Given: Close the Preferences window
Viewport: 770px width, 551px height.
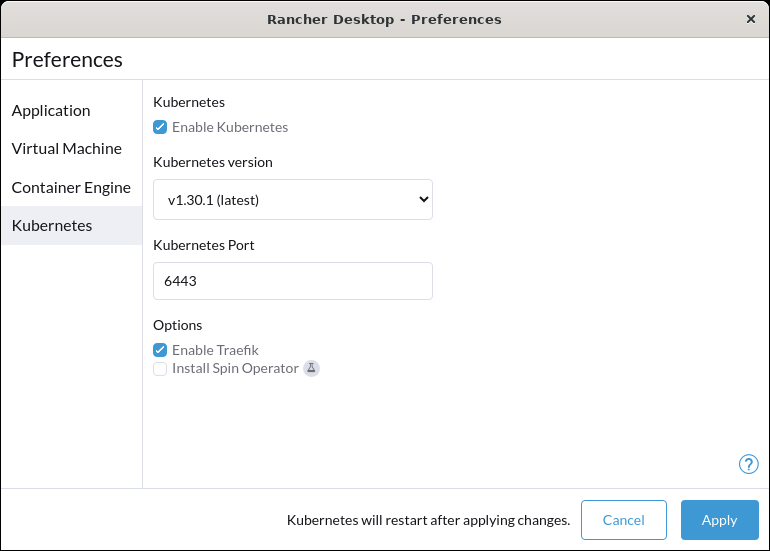Looking at the screenshot, I should click(751, 19).
